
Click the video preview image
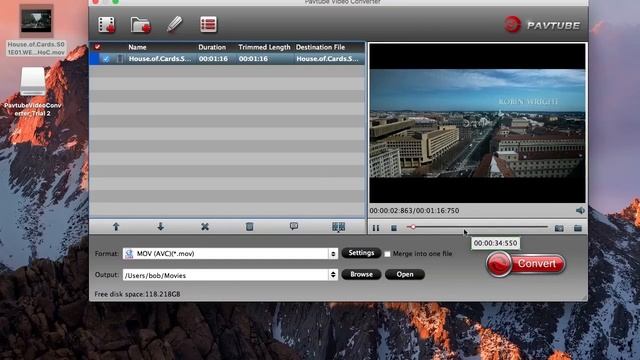477,123
